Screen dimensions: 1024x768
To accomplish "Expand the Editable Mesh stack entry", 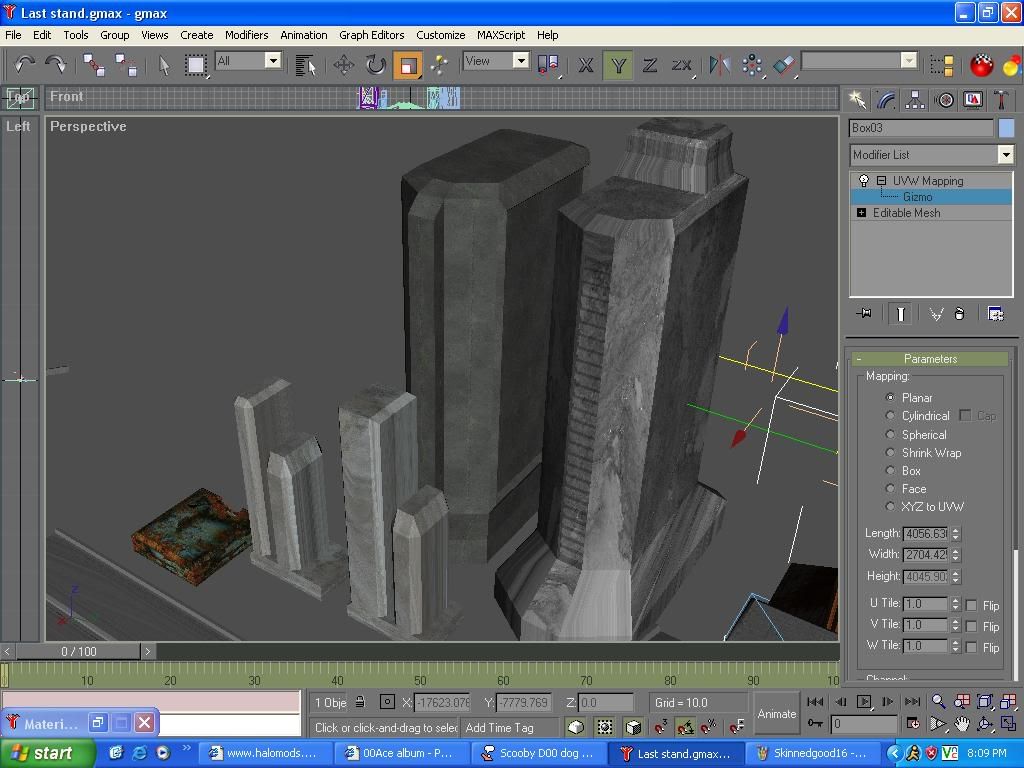I will click(x=861, y=213).
